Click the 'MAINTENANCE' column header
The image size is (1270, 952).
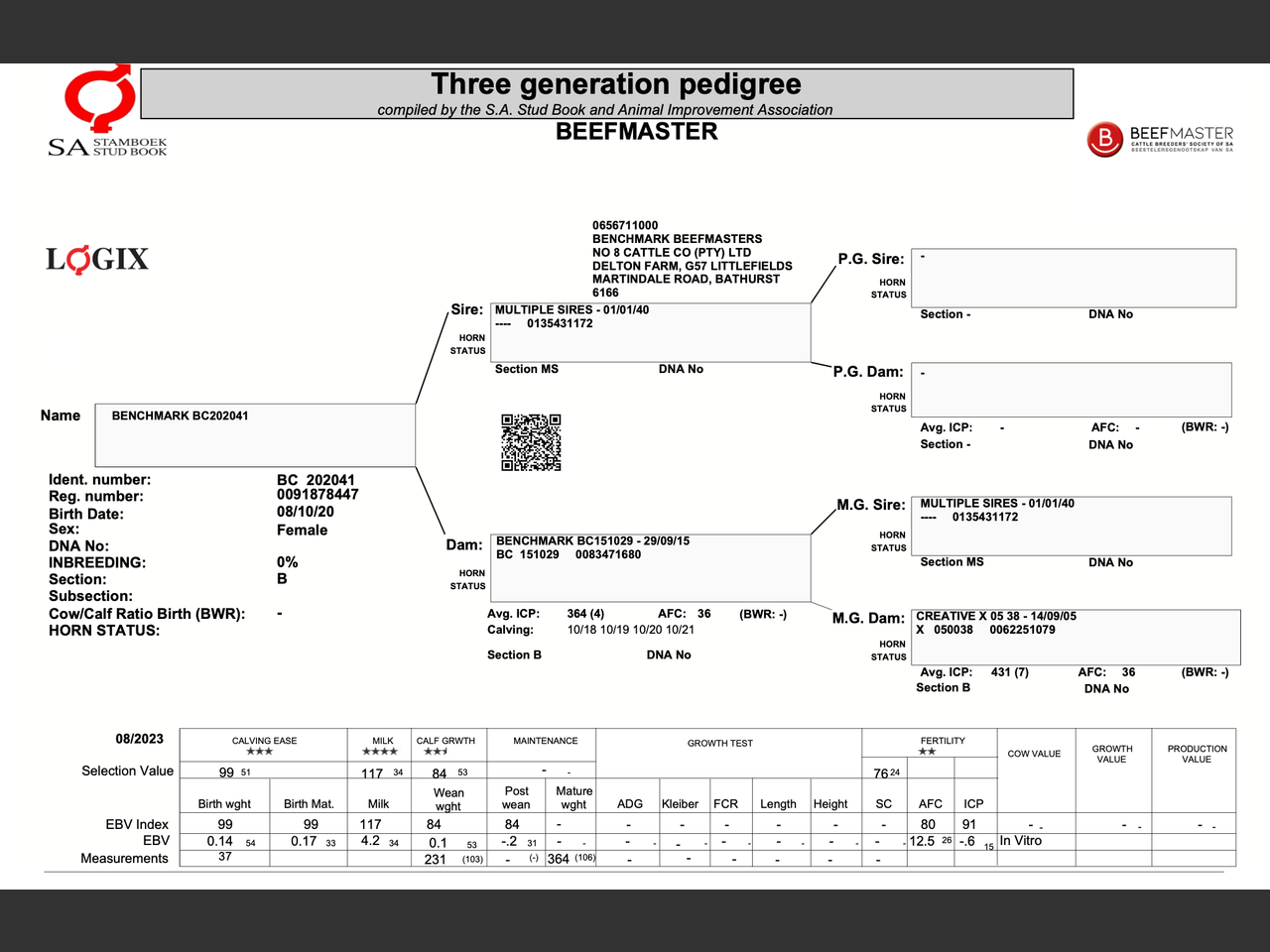click(546, 741)
